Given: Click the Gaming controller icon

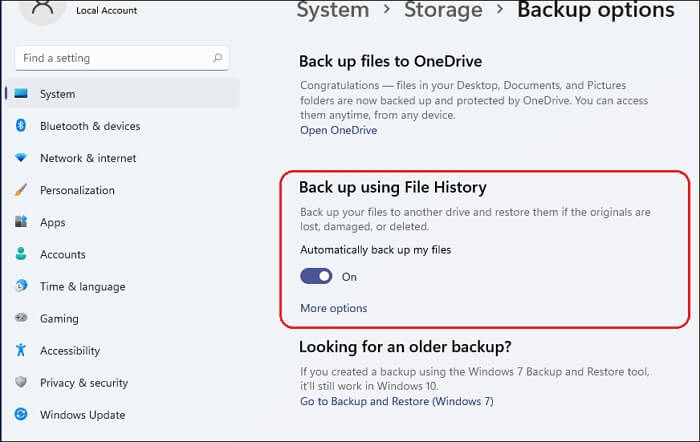Looking at the screenshot, I should click(x=21, y=318).
